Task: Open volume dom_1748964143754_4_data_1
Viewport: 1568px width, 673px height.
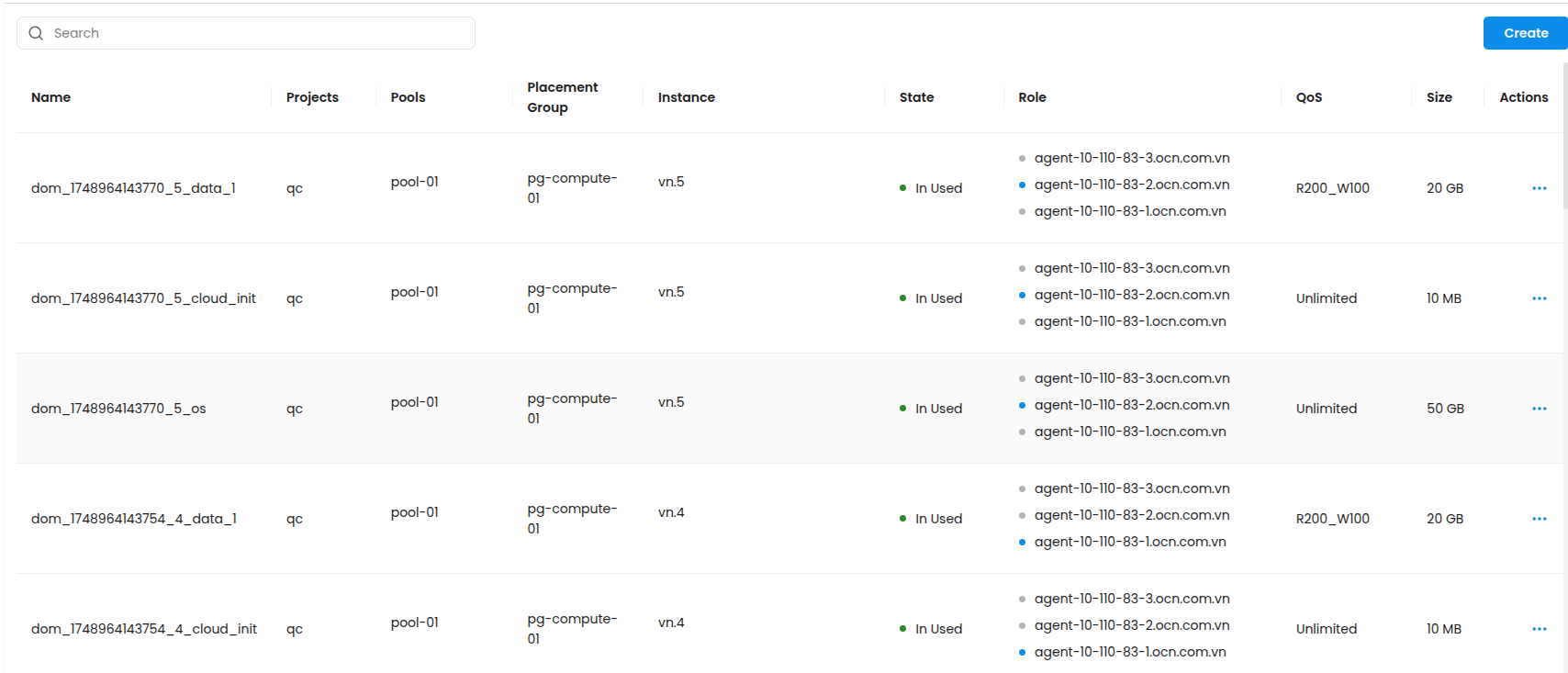Action: [x=134, y=519]
